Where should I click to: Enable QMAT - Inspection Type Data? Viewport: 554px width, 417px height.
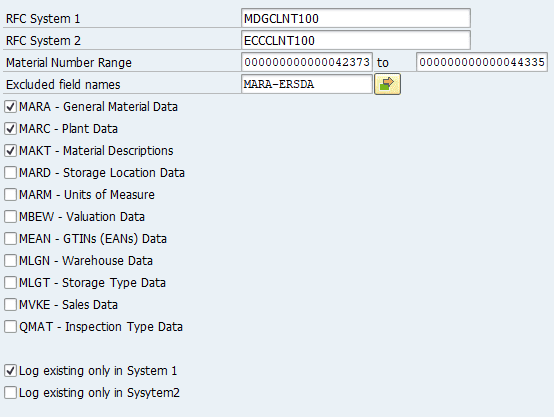(x=11, y=327)
